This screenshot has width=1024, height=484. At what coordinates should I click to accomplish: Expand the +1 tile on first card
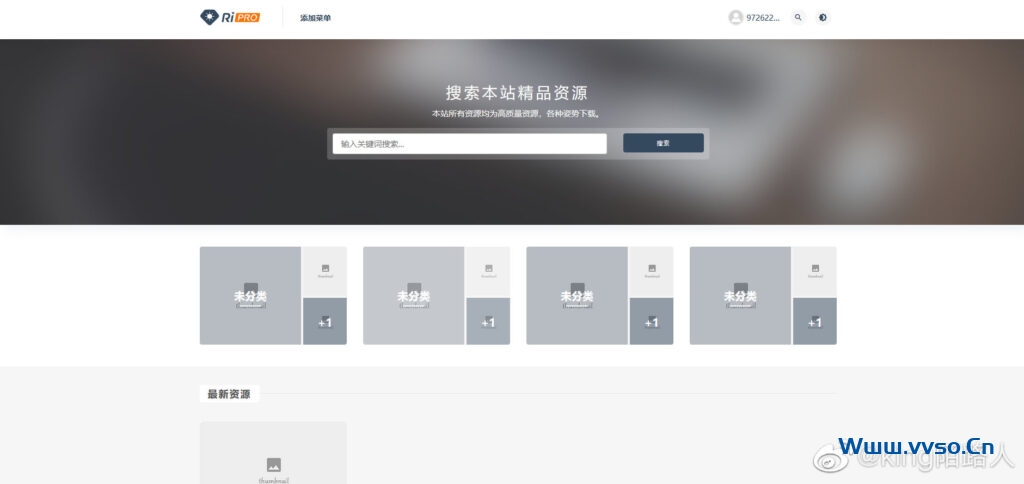click(325, 321)
